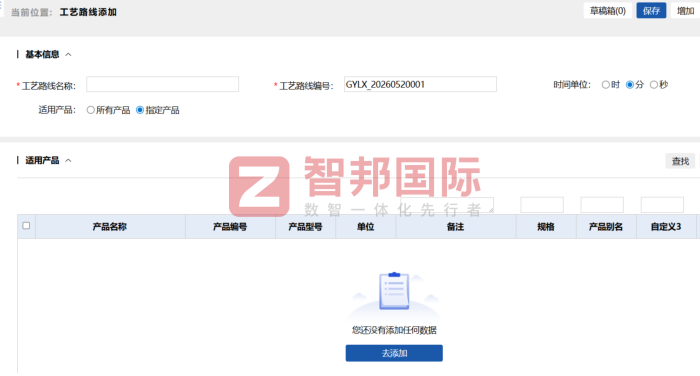Click the 查找 search button
The height and width of the screenshot is (376, 700).
tap(680, 161)
